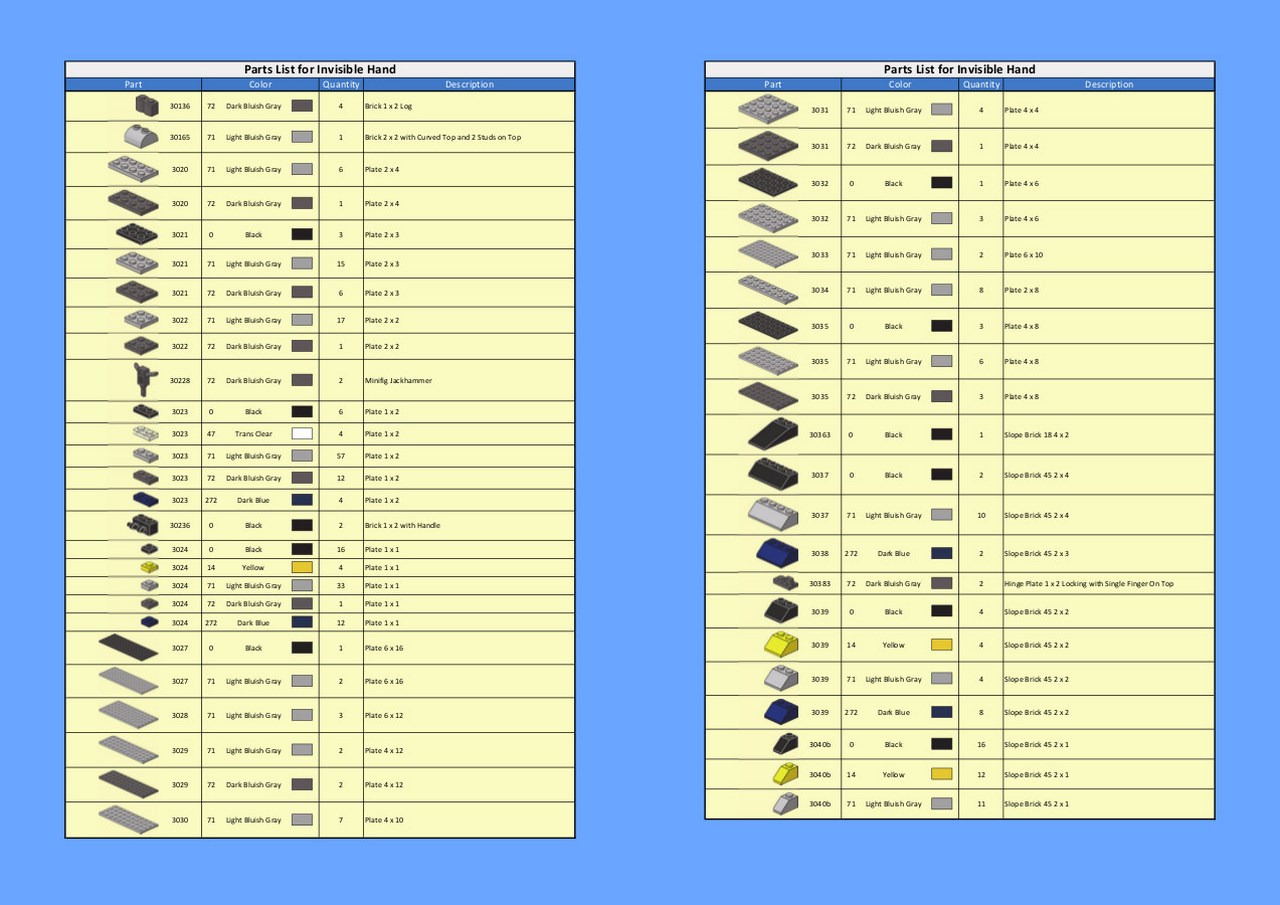Select the Light Bluish Gray 3037 slope image
The width and height of the screenshot is (1280, 905).
[x=773, y=515]
